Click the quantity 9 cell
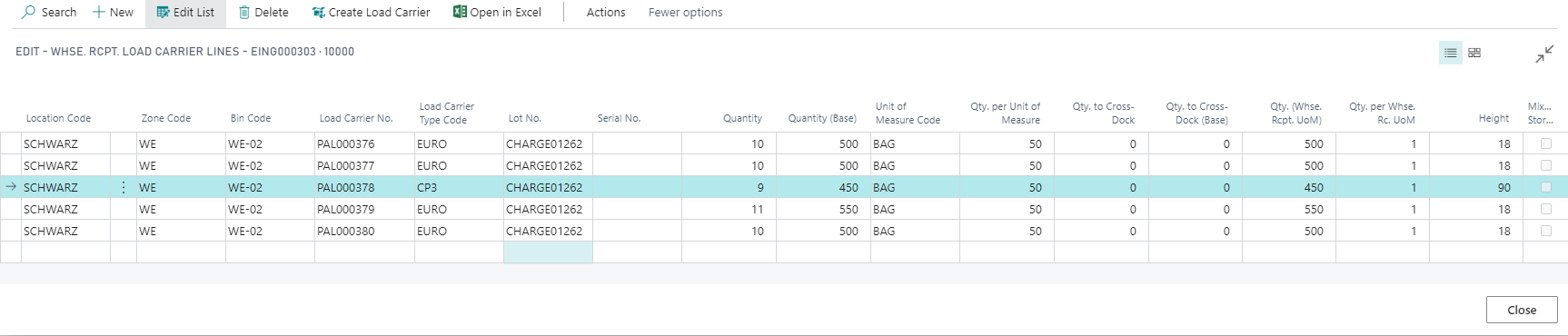This screenshot has width=1568, height=336. [x=729, y=187]
